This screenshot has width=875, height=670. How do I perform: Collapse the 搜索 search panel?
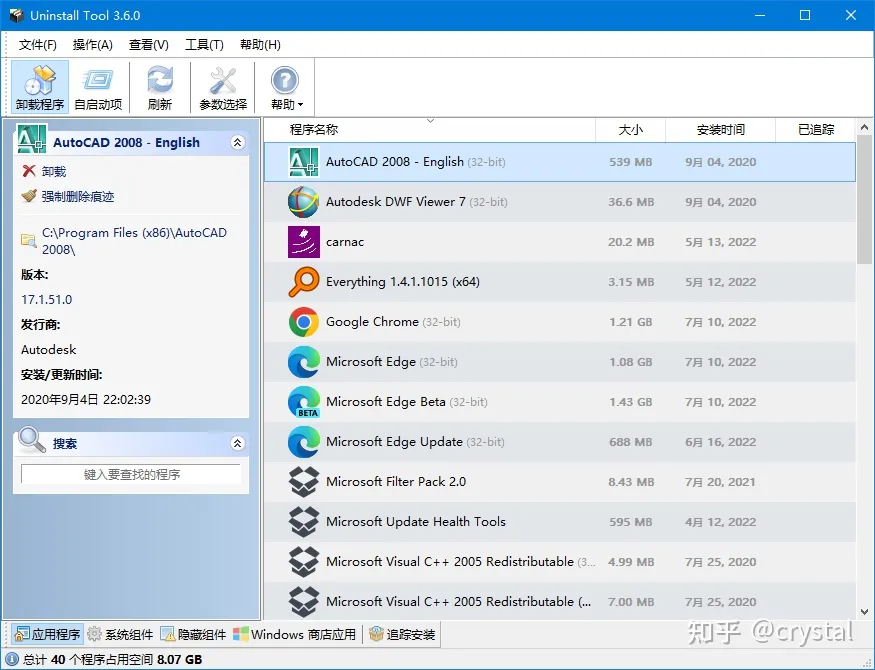(237, 443)
